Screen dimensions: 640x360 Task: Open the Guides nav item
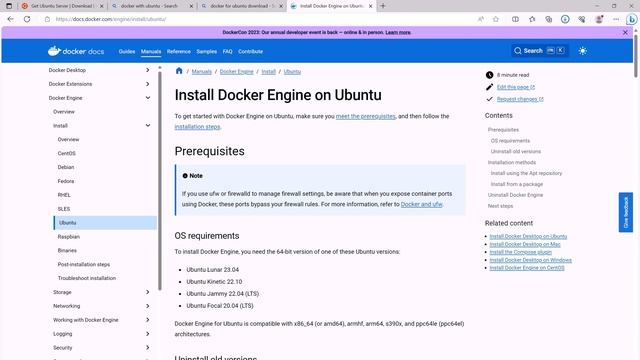(127, 51)
